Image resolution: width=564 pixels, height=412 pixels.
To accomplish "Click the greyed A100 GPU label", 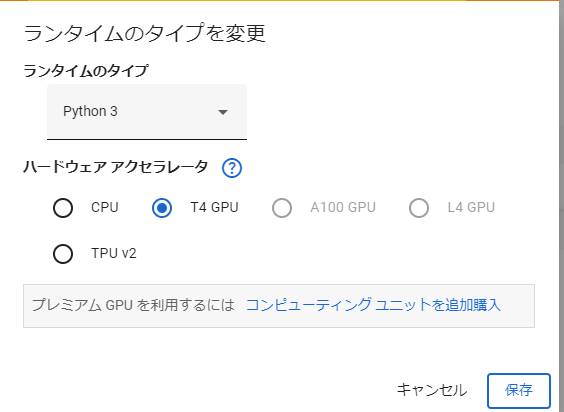I will (343, 208).
